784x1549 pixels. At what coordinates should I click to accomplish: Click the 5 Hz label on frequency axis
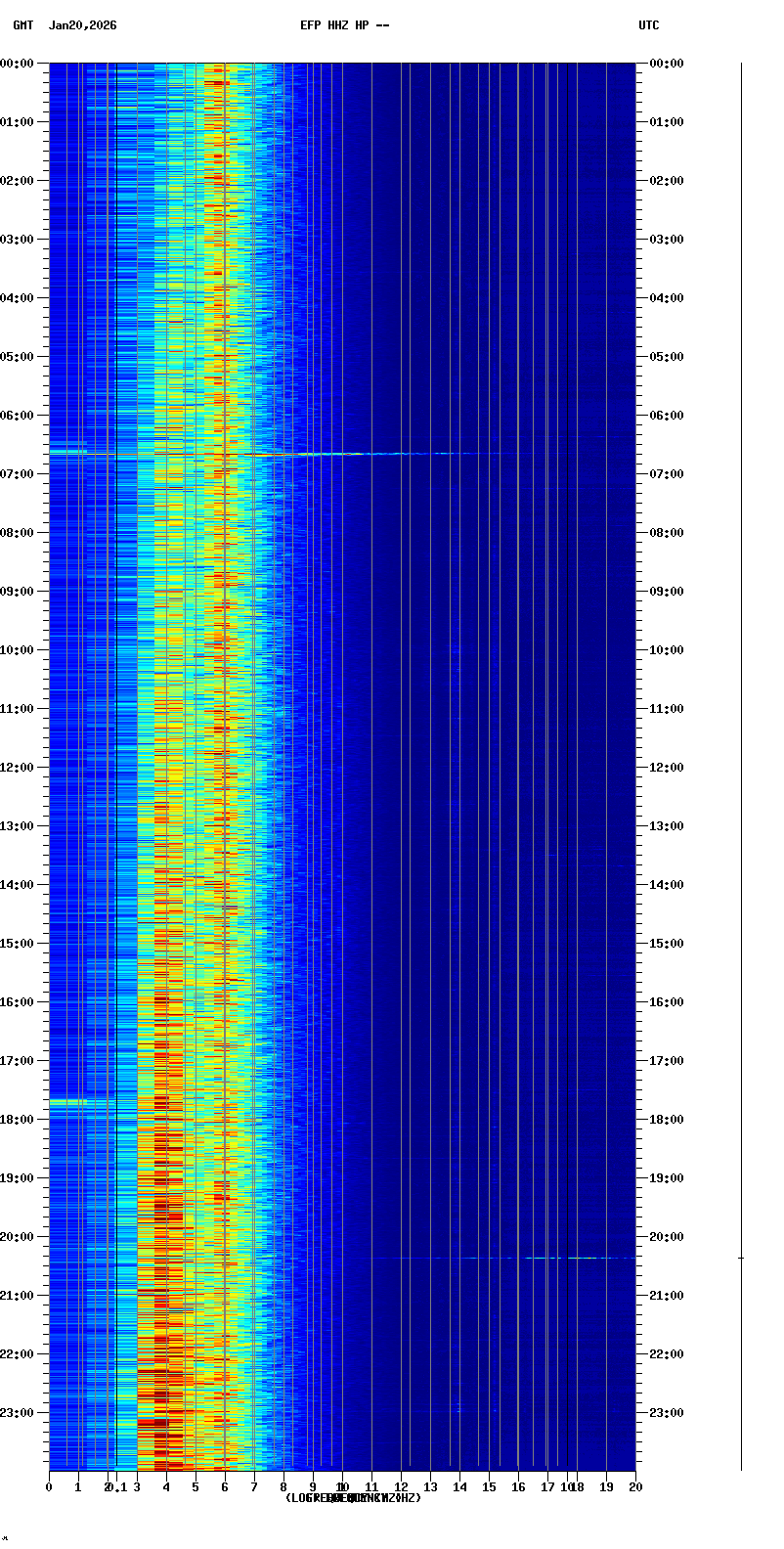pos(196,1487)
